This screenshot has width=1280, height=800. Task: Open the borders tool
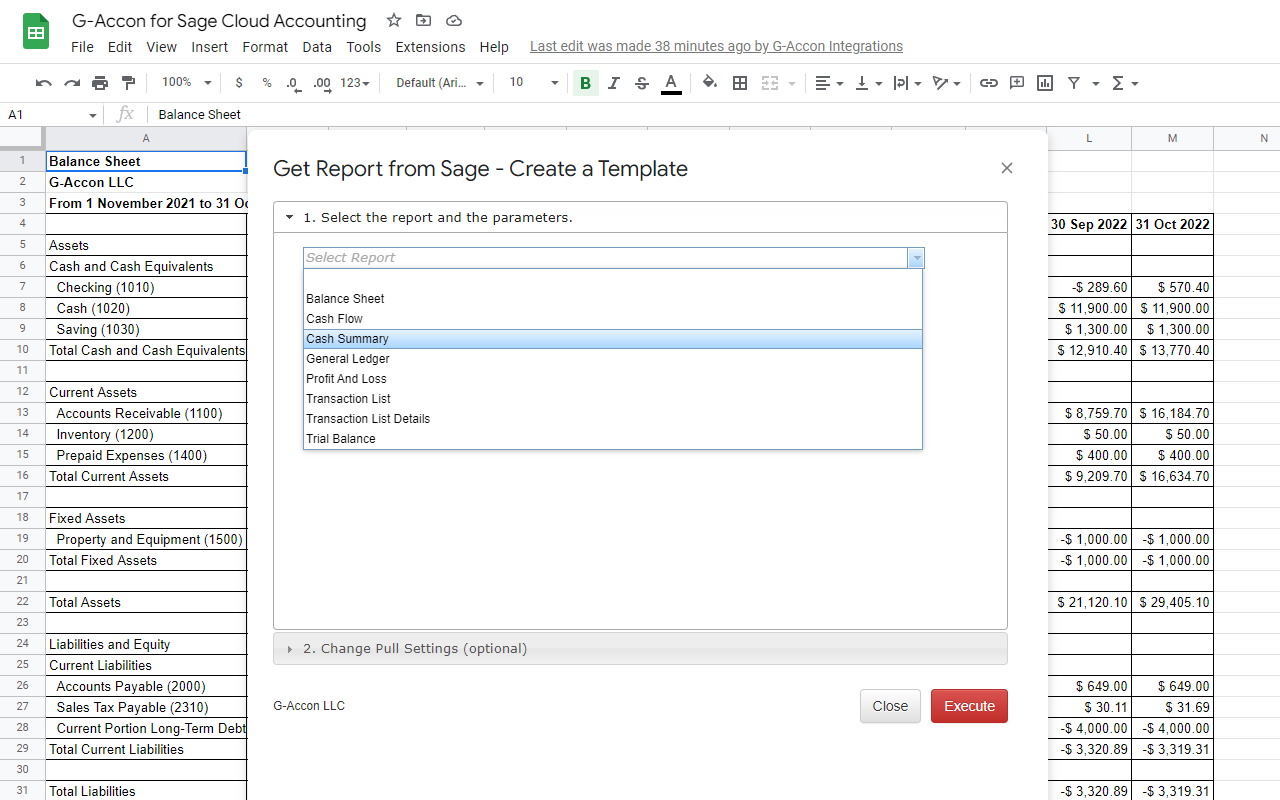pyautogui.click(x=740, y=83)
